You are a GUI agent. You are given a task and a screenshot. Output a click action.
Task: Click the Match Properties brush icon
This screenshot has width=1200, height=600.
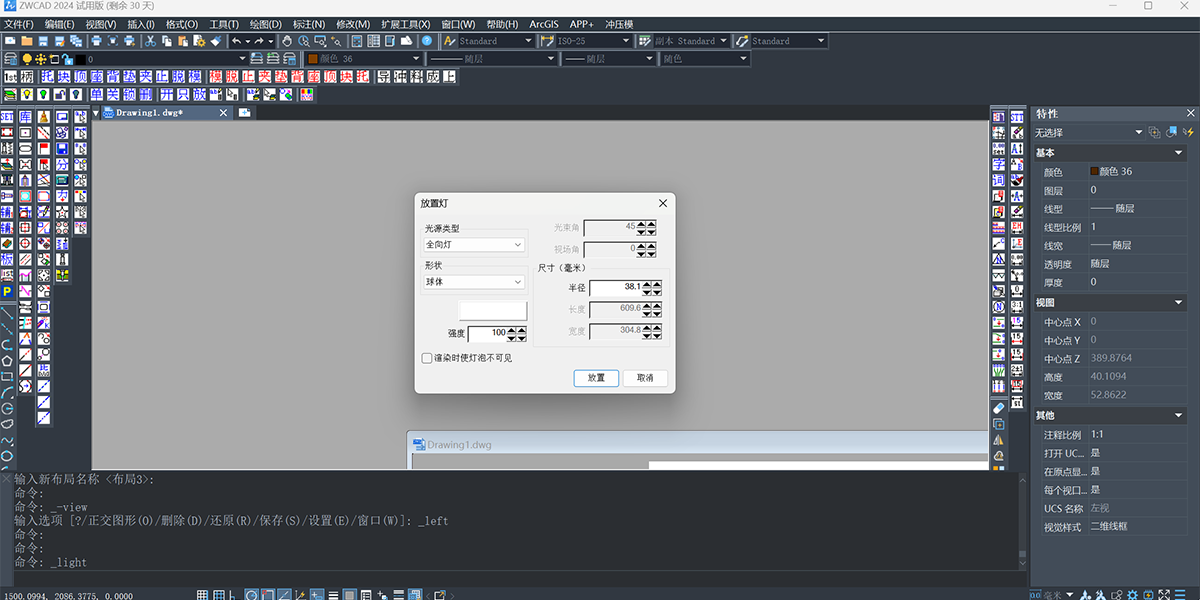tap(216, 41)
